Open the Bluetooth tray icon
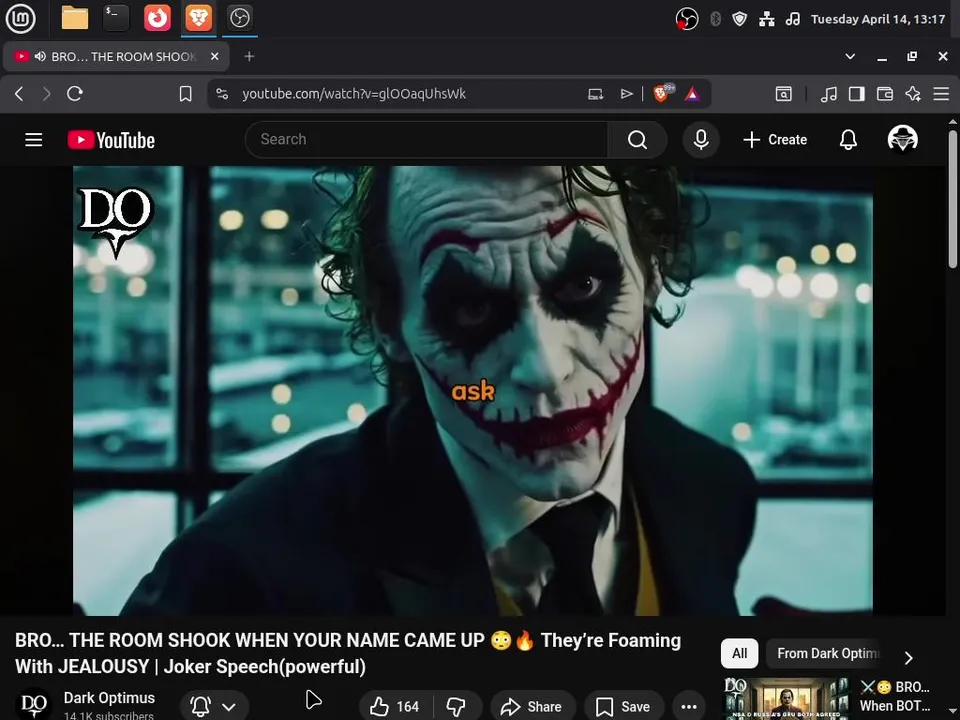The image size is (960, 720). pos(715,19)
